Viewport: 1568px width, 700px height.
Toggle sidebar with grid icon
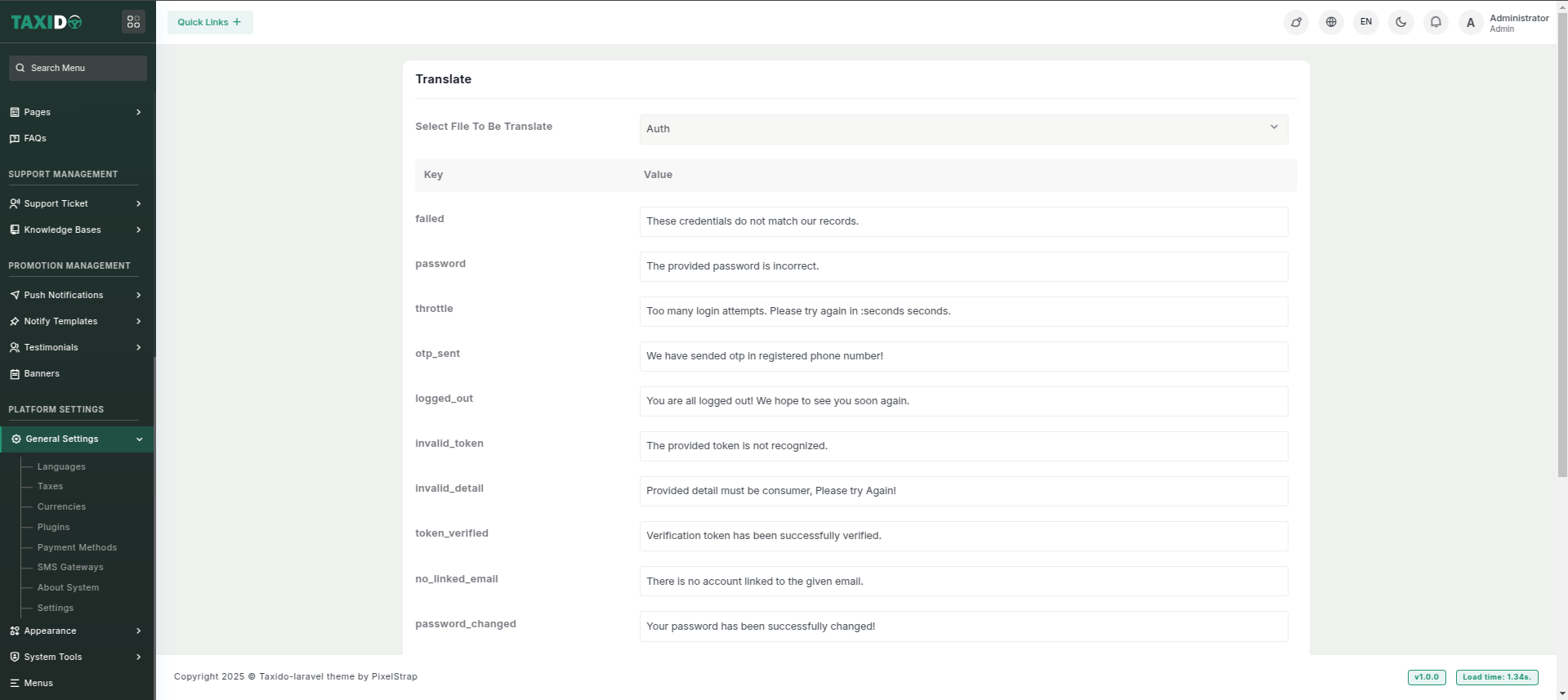point(133,22)
